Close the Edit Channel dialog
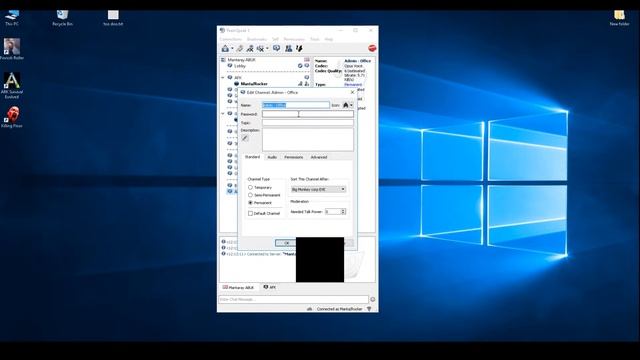This screenshot has width=640, height=360. 353,92
